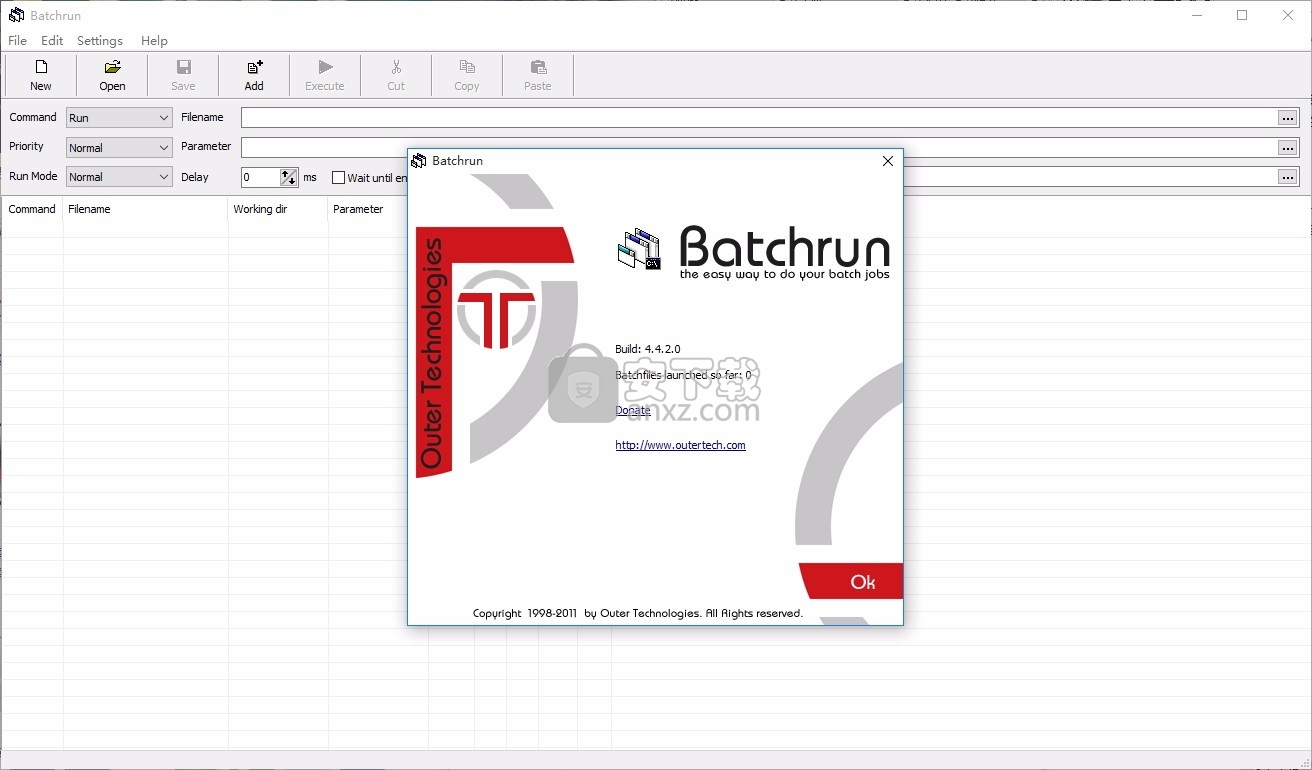Toggle the Wait until end checkbox
Screen dimensions: 1312x770
coord(338,178)
